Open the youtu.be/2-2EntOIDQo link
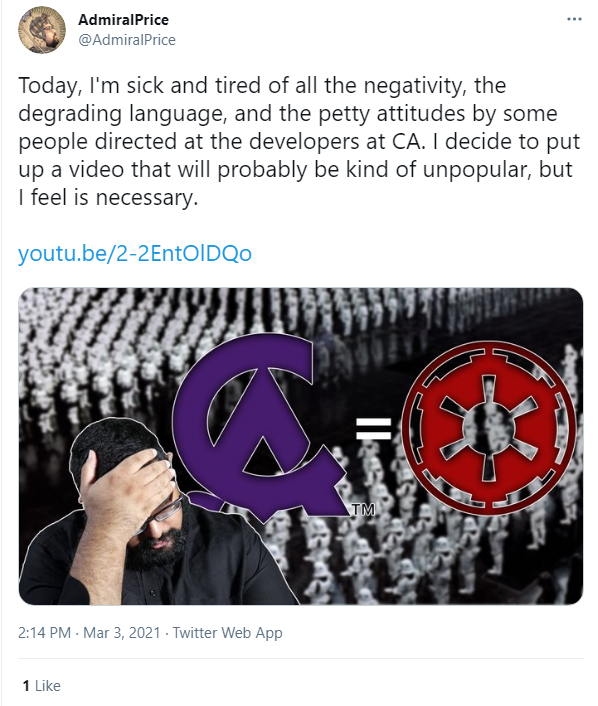The image size is (598, 706). 135,253
